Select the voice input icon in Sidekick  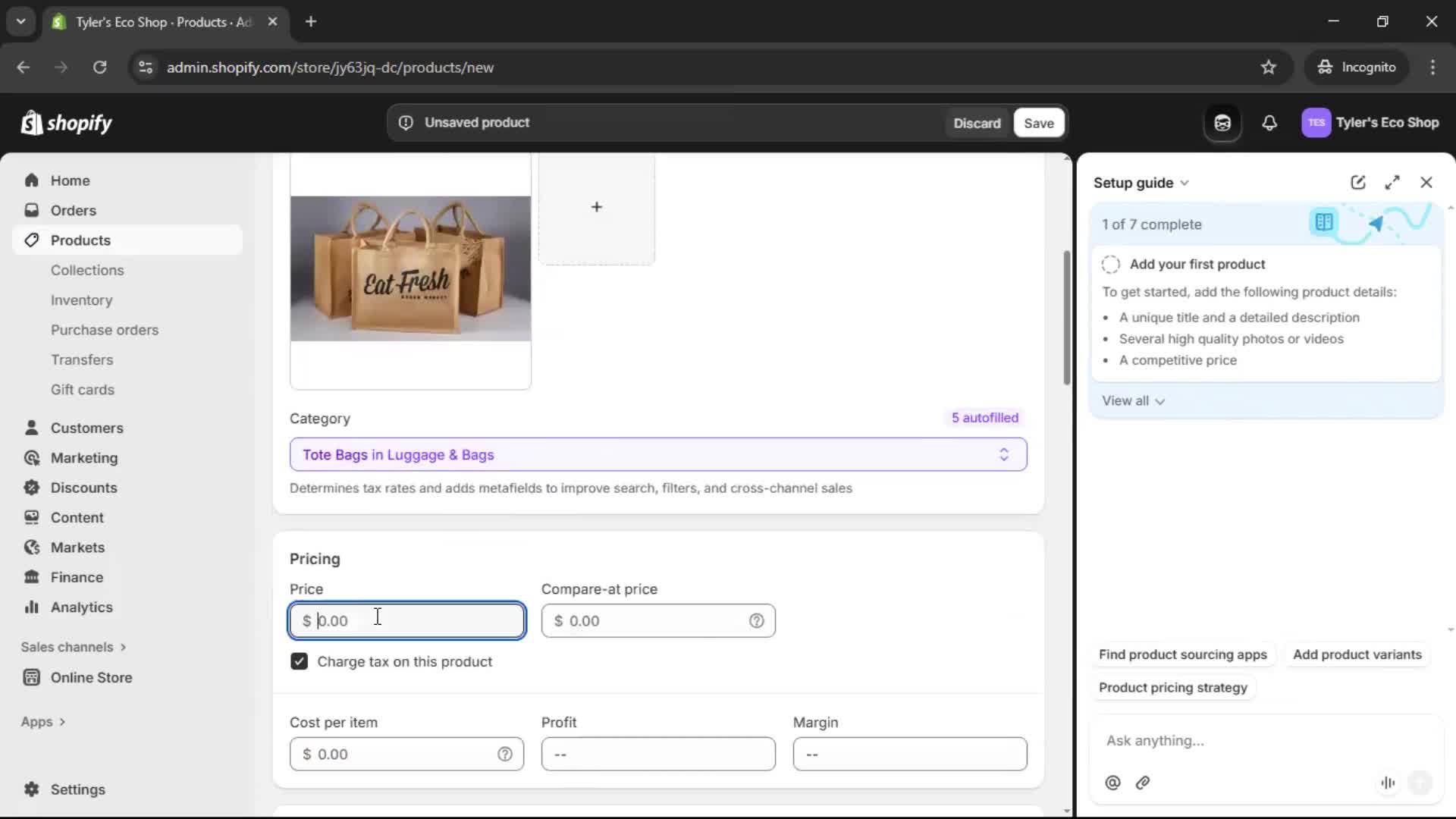(x=1388, y=783)
